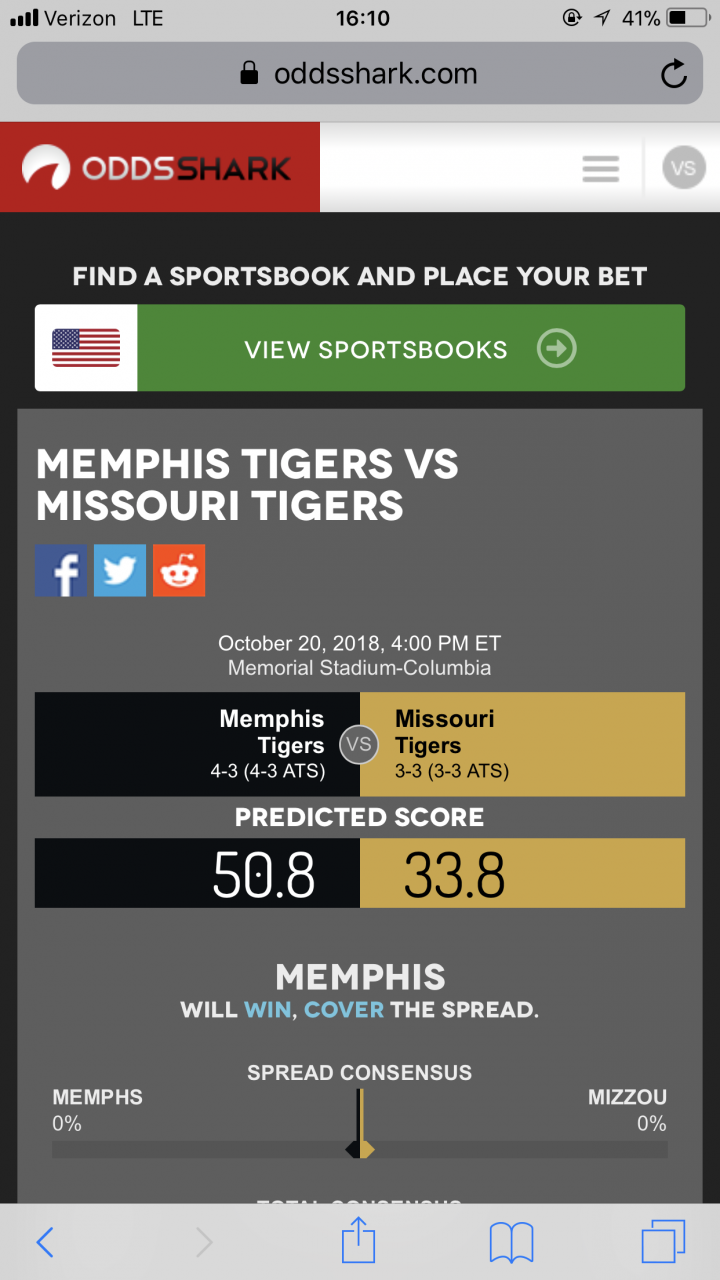
Task: Select the US flag country selector
Action: [x=86, y=348]
